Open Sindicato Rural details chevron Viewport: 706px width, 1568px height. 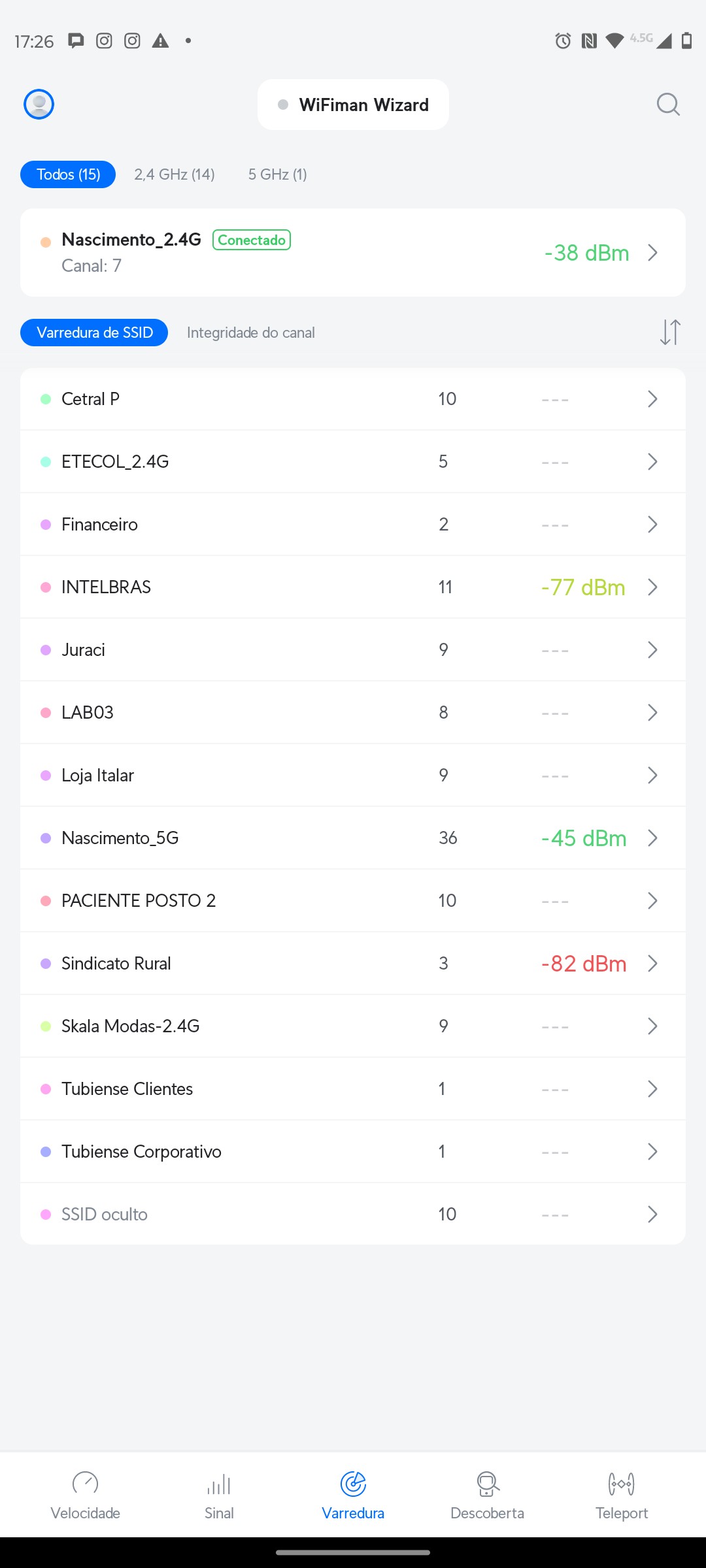(x=652, y=964)
